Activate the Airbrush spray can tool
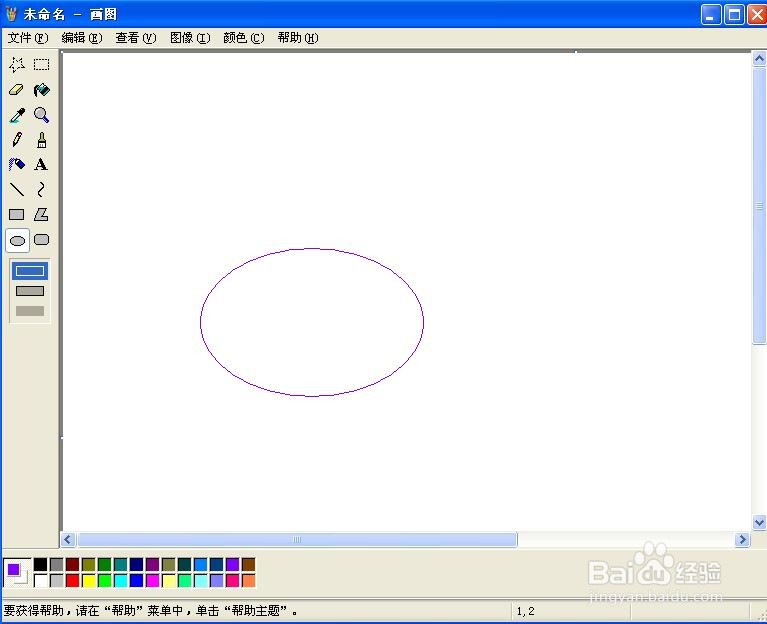Image resolution: width=767 pixels, height=624 pixels. (17, 164)
